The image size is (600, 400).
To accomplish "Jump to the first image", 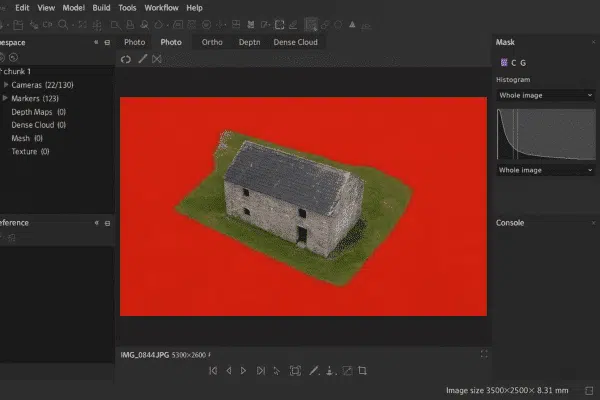I will coord(213,371).
